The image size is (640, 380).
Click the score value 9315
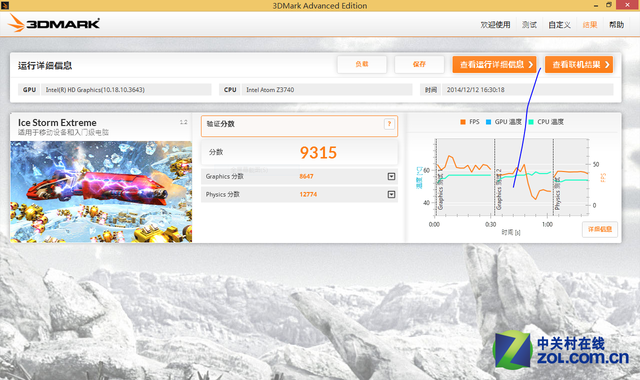click(x=318, y=153)
